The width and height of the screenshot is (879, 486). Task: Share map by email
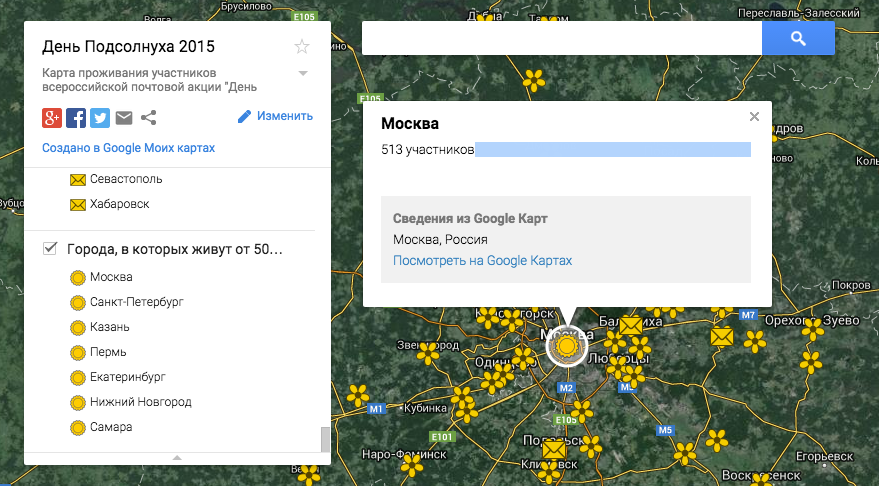(124, 118)
